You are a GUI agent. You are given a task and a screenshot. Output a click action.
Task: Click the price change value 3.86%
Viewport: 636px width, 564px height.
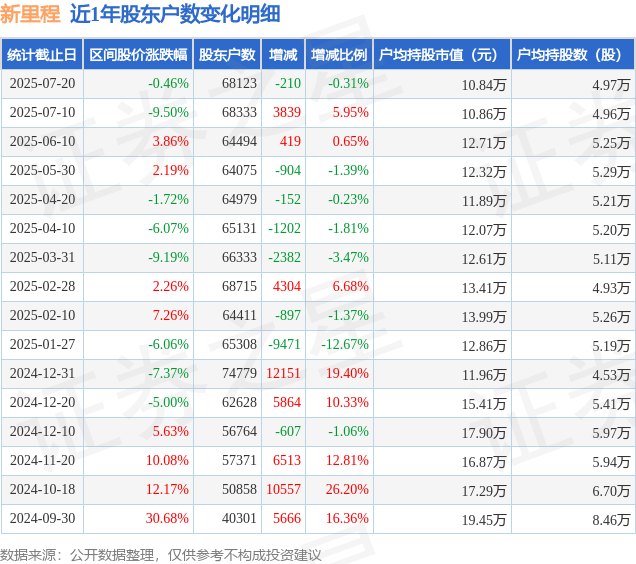(x=171, y=141)
